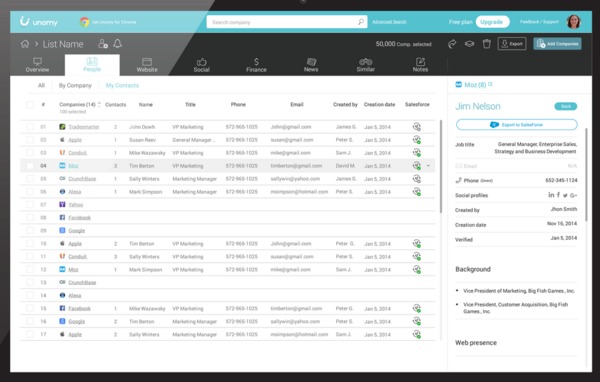Click the trash delete icon
600x382 pixels.
(486, 44)
